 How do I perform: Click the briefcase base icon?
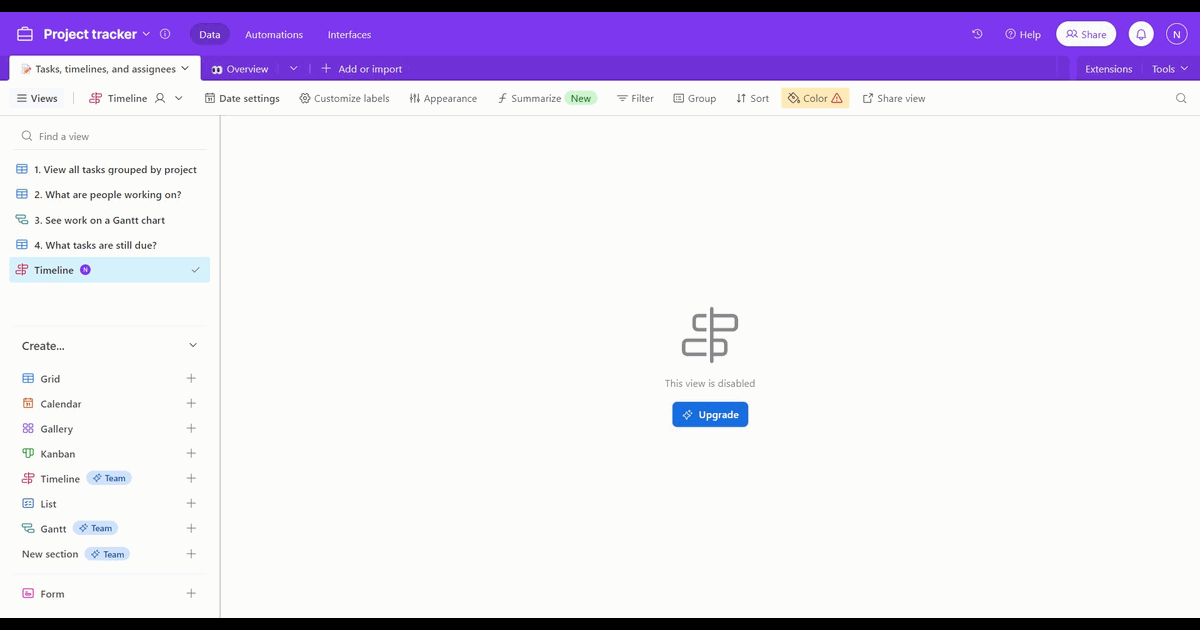tap(25, 34)
